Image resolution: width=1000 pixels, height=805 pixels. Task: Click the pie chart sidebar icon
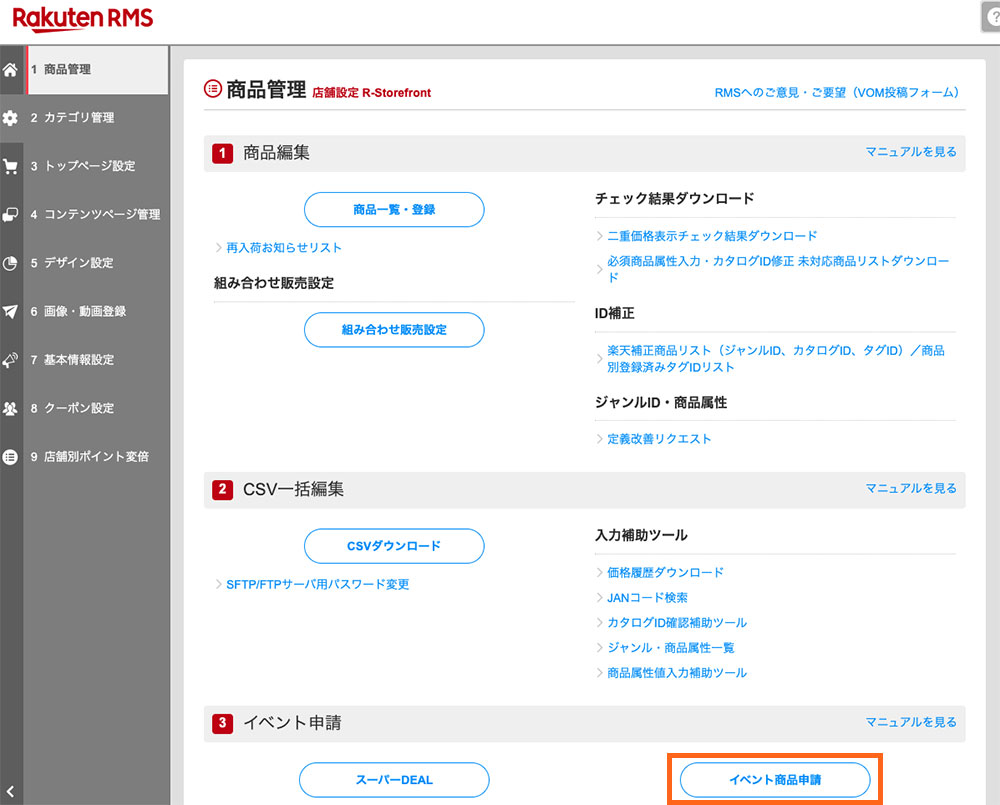tap(10, 263)
